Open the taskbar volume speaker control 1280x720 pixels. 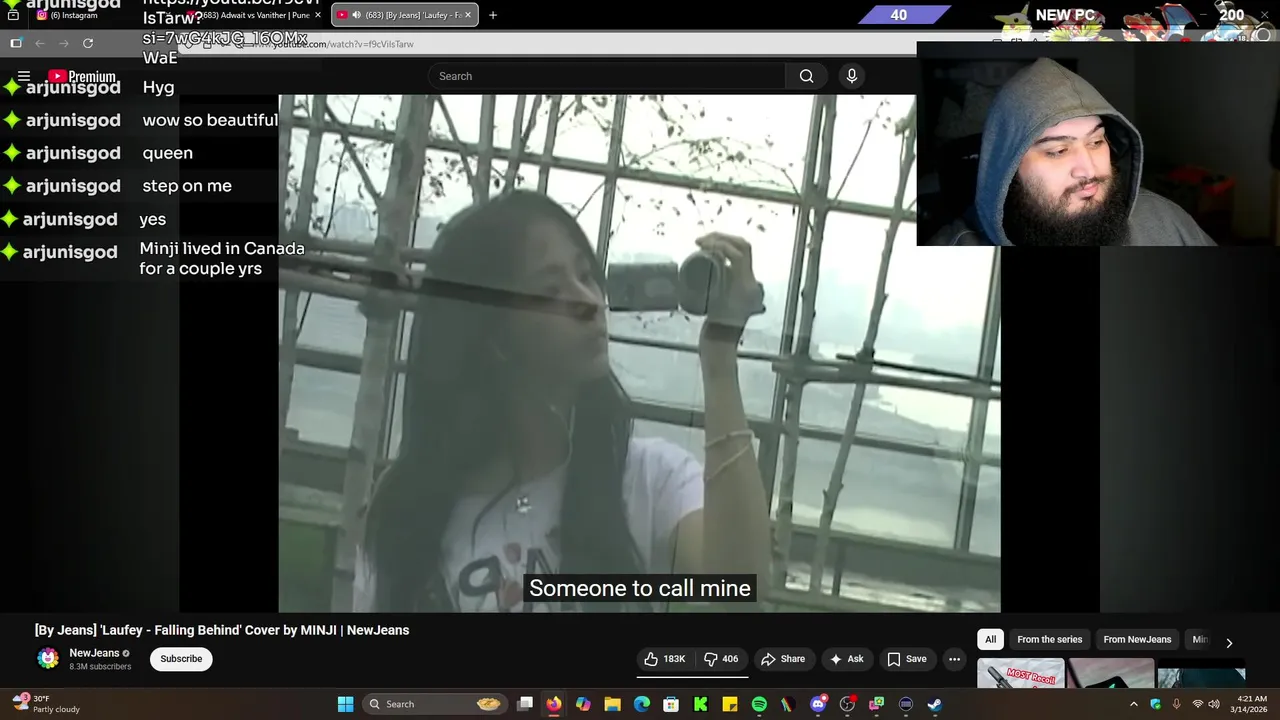[x=1214, y=704]
